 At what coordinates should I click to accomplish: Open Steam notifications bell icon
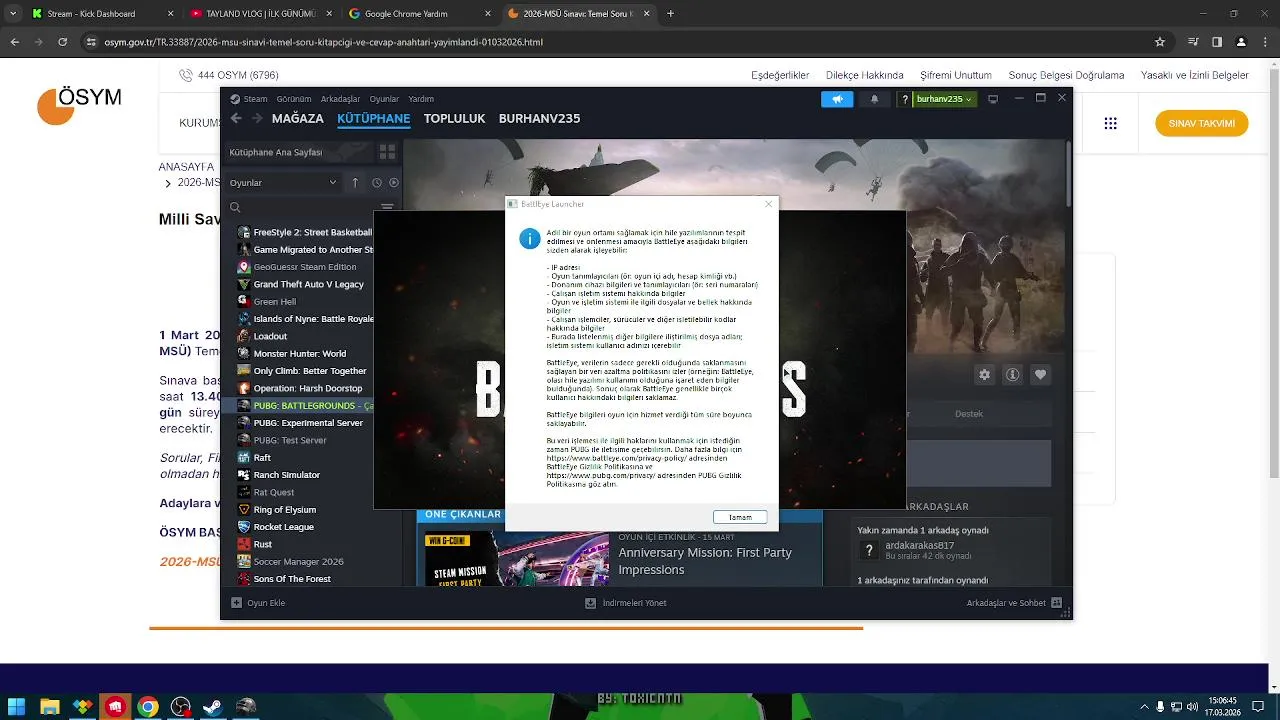[875, 99]
